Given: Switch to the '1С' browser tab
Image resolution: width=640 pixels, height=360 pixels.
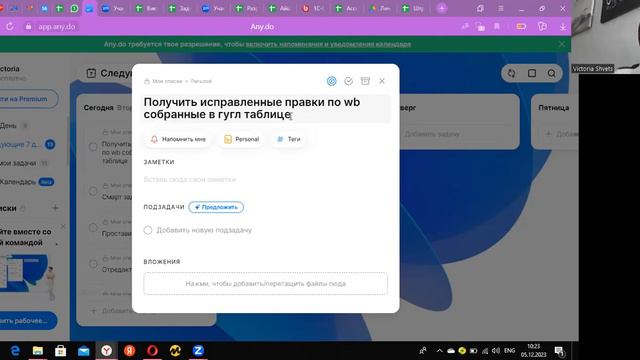Looking at the screenshot, I should click(x=313, y=8).
